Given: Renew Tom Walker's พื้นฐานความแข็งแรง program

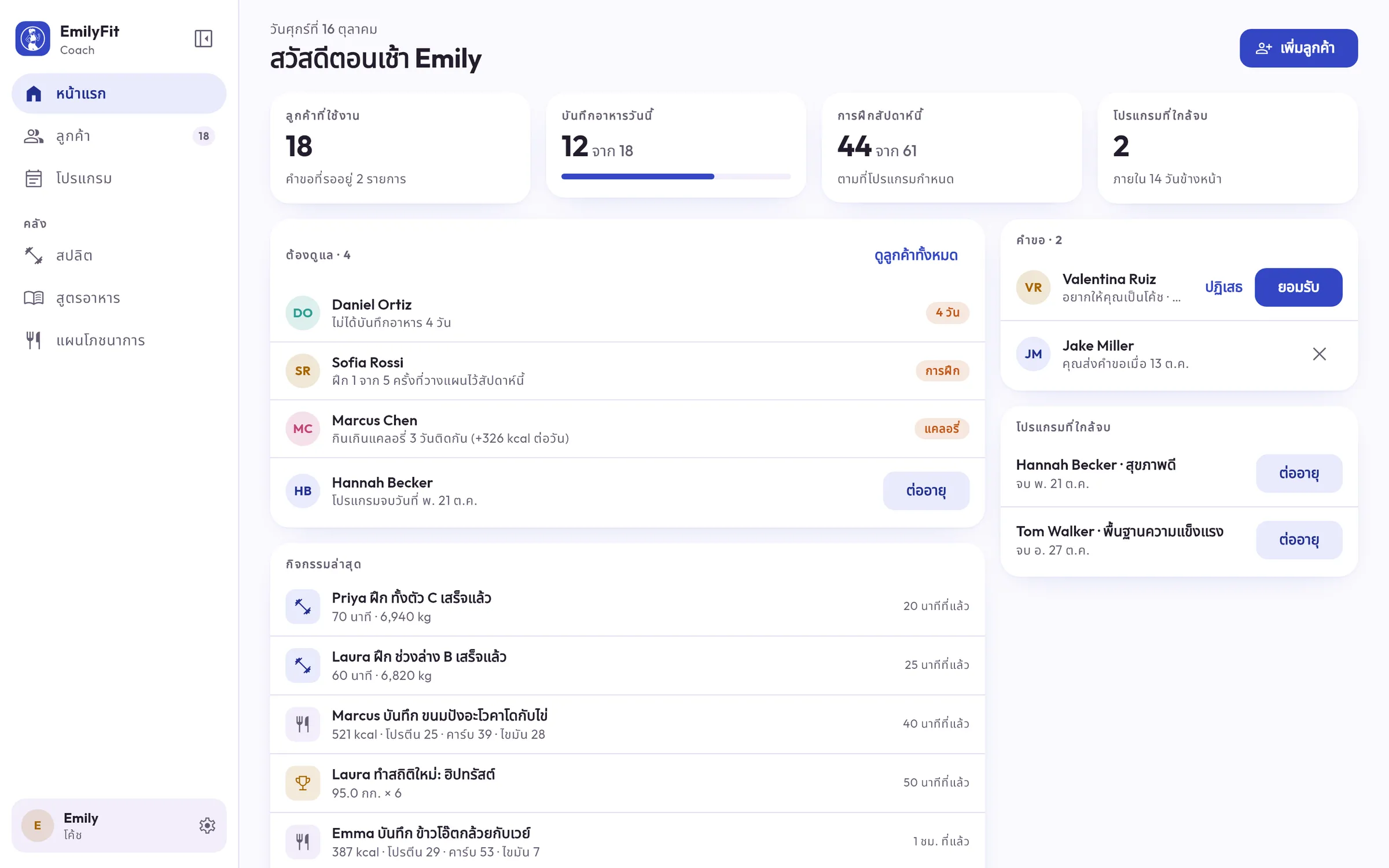Looking at the screenshot, I should click(1299, 540).
